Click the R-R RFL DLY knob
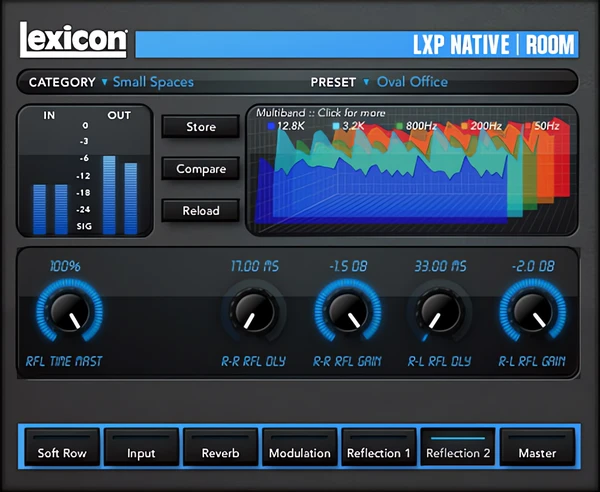 pos(253,311)
